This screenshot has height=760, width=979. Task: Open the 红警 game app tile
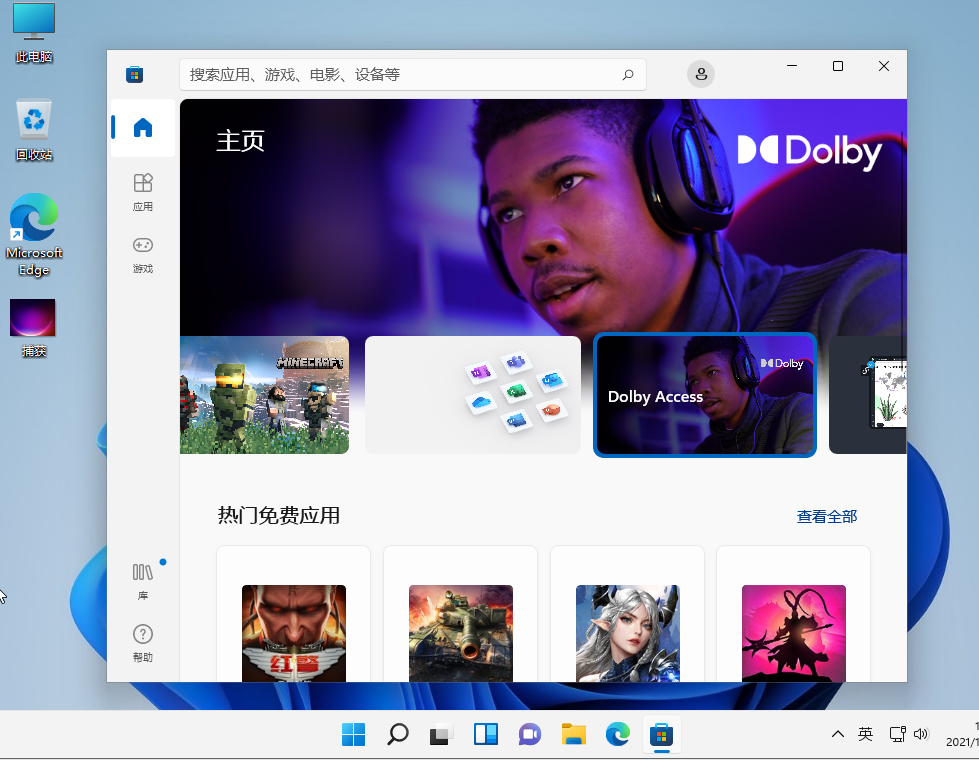pyautogui.click(x=294, y=632)
